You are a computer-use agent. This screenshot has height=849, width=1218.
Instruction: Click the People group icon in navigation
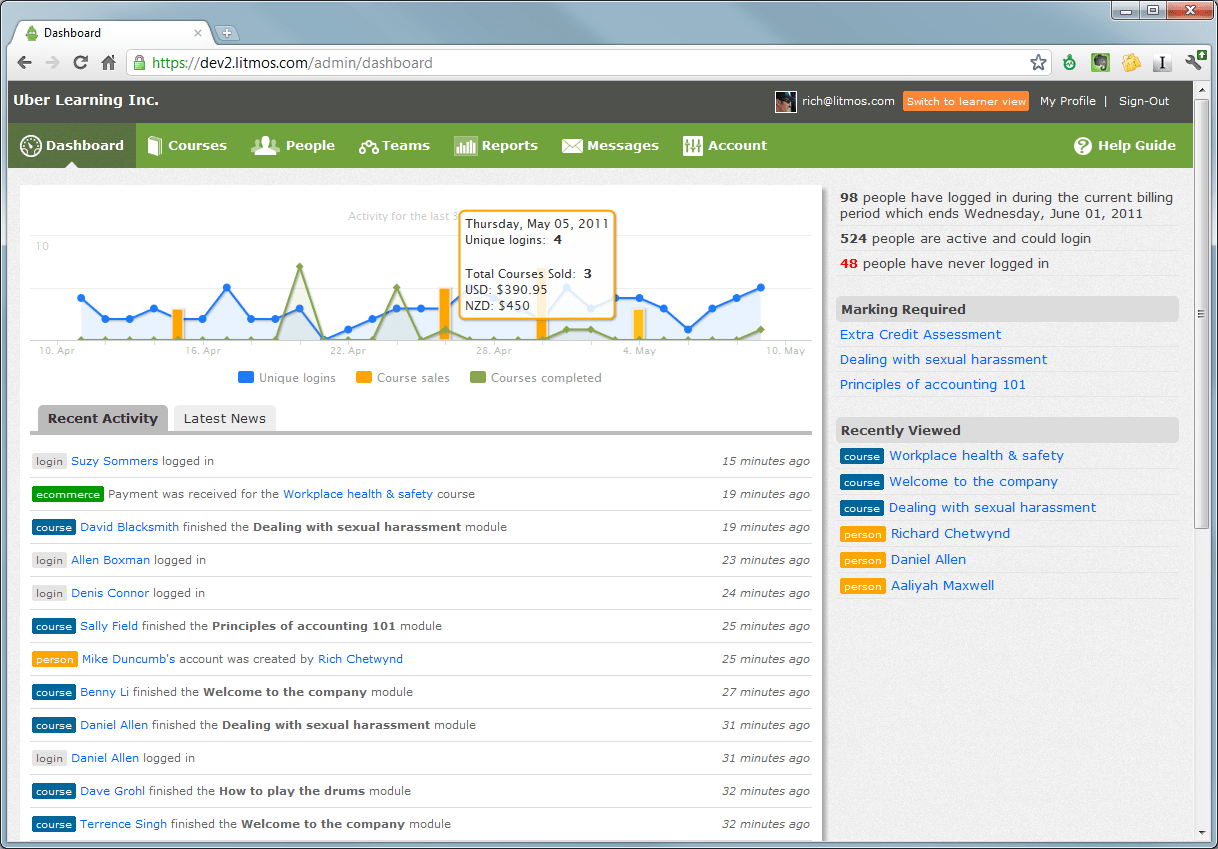coord(265,146)
